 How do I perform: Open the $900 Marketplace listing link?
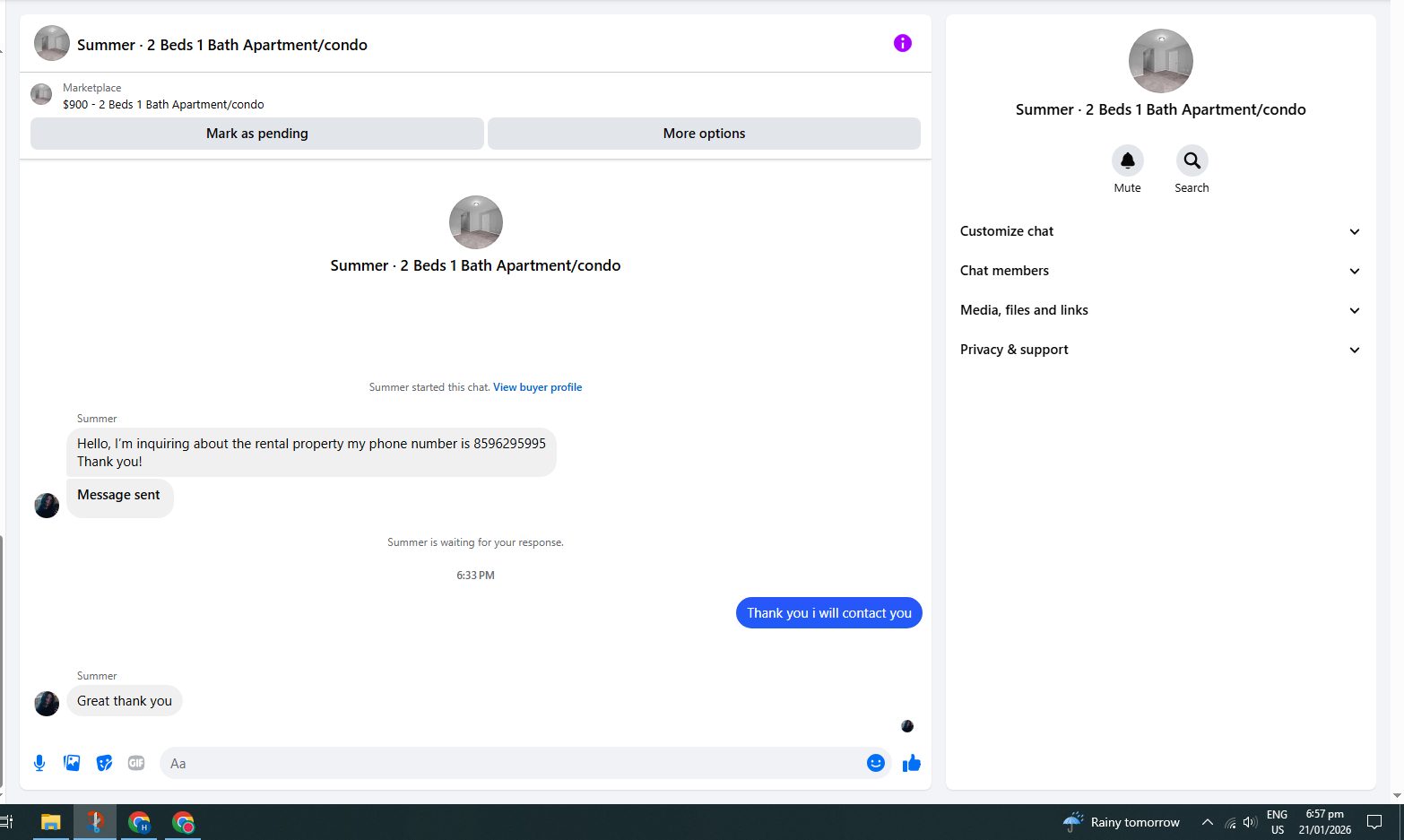(x=163, y=104)
